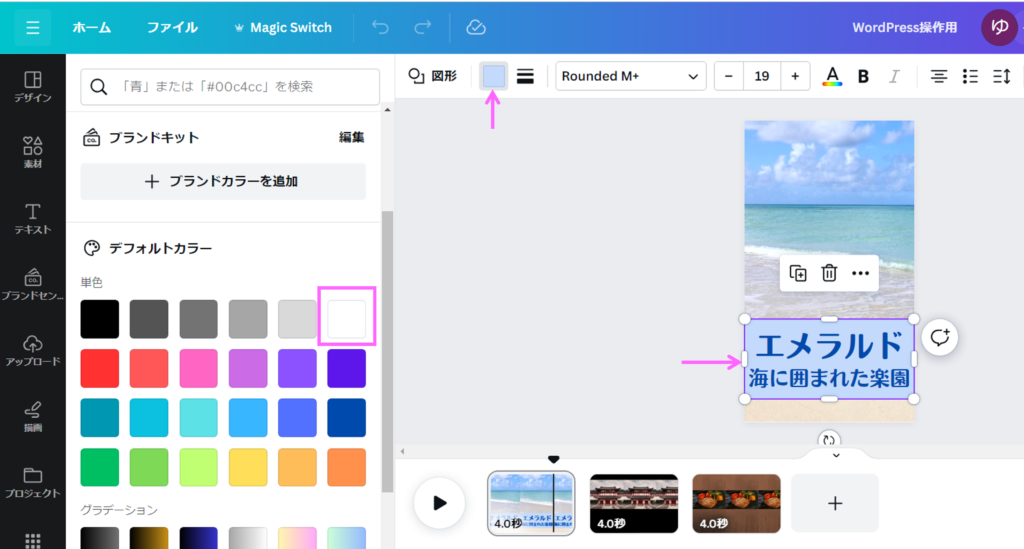Delete element with trash icon
This screenshot has height=549, width=1024.
829,273
